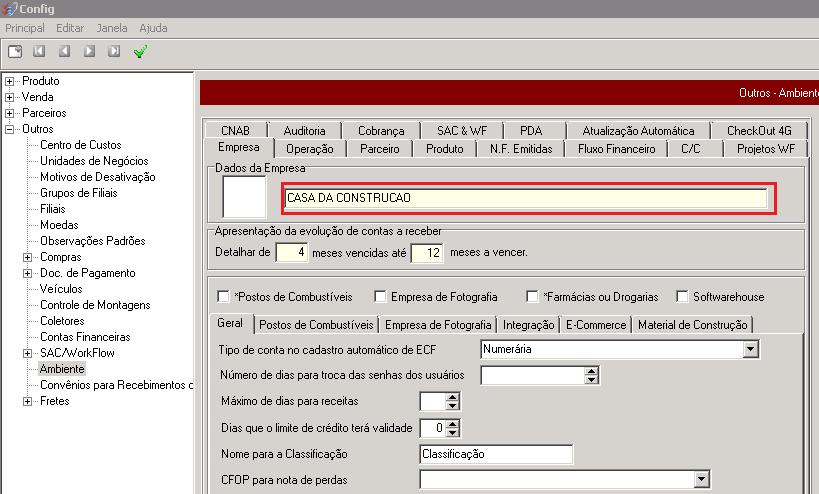
Task: Go to the previous record
Action: [65, 51]
